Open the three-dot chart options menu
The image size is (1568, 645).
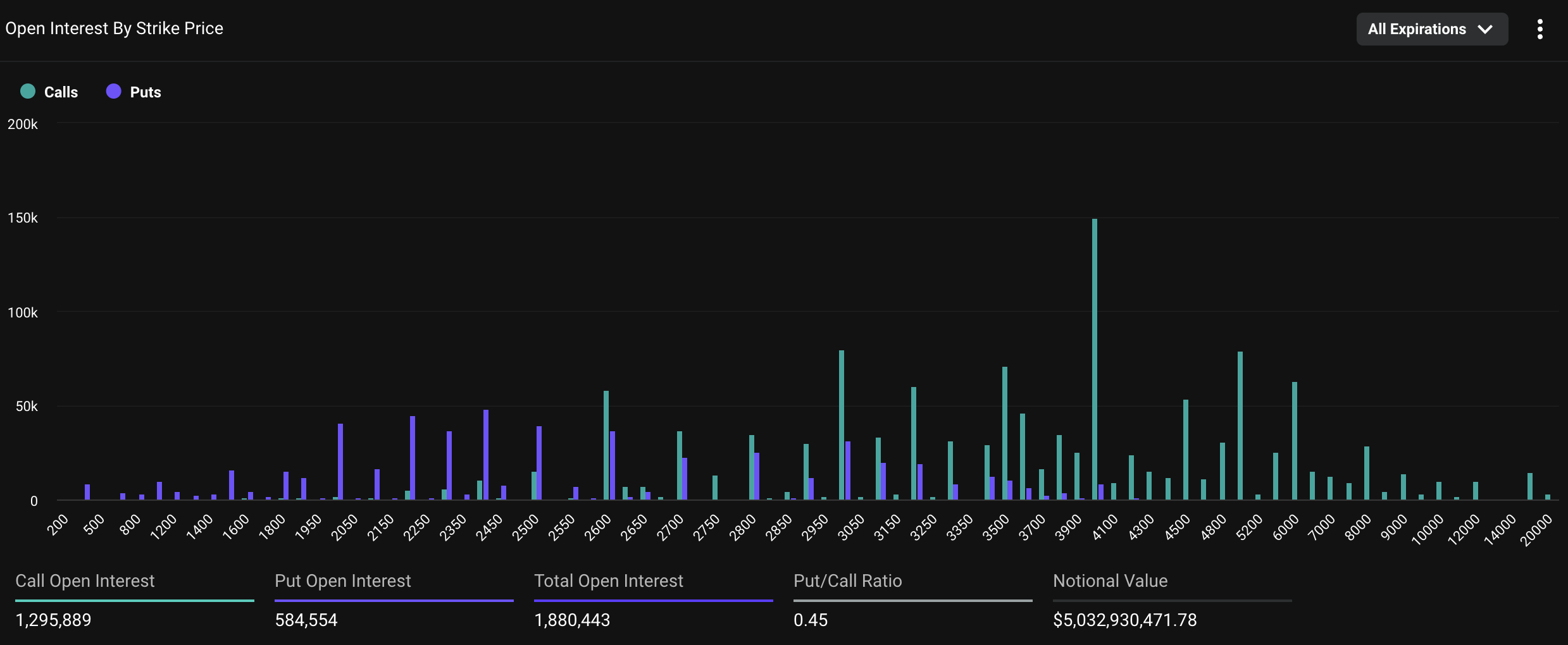point(1540,29)
